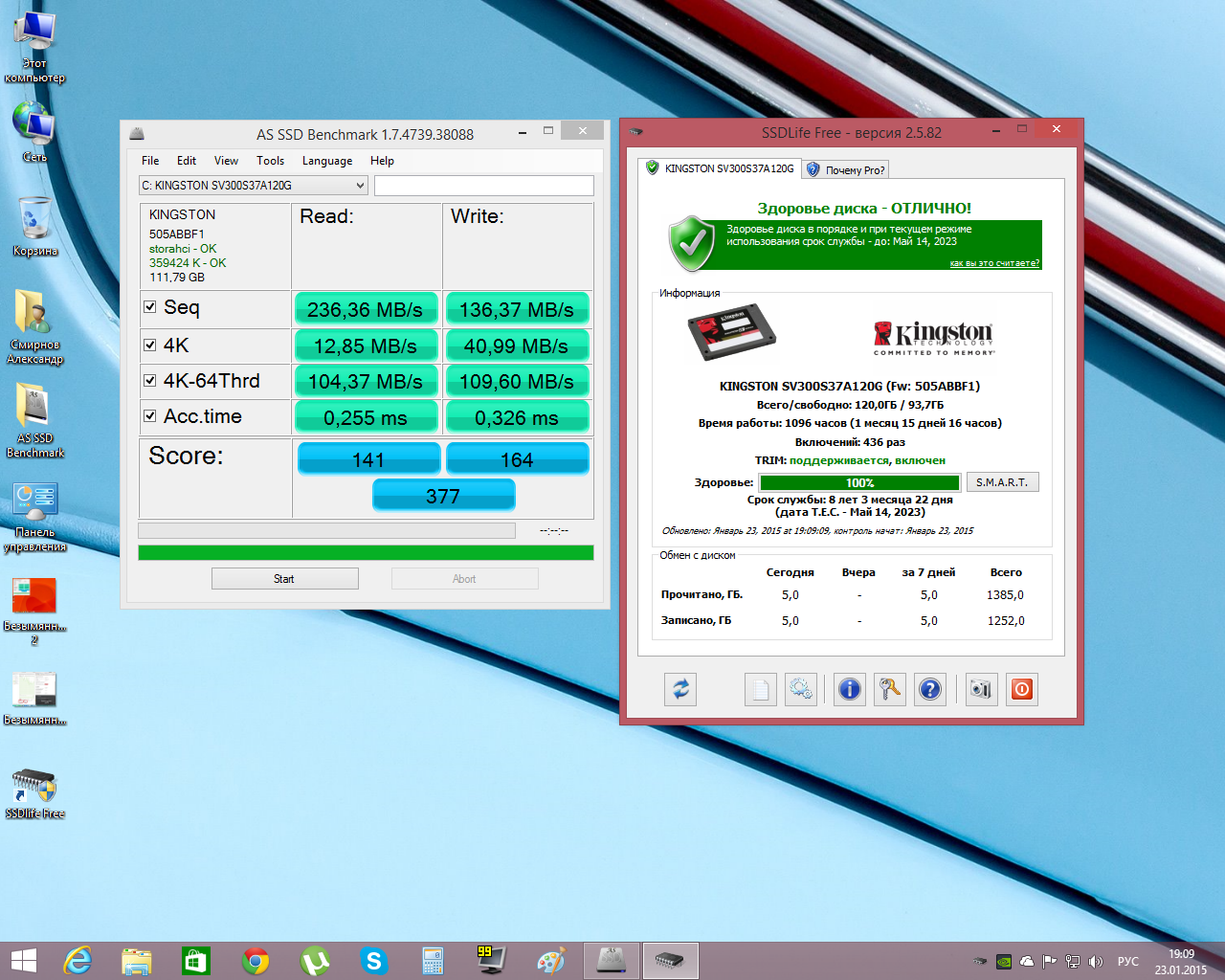Switch to the Почему Pro? tab
The image size is (1225, 980).
(846, 170)
